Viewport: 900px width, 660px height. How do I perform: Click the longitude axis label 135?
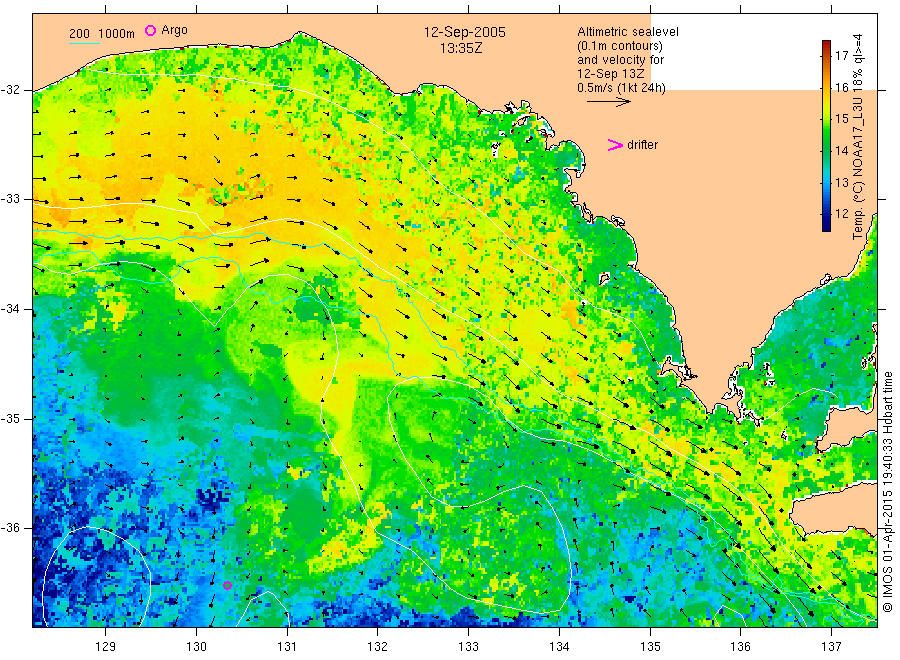click(650, 647)
